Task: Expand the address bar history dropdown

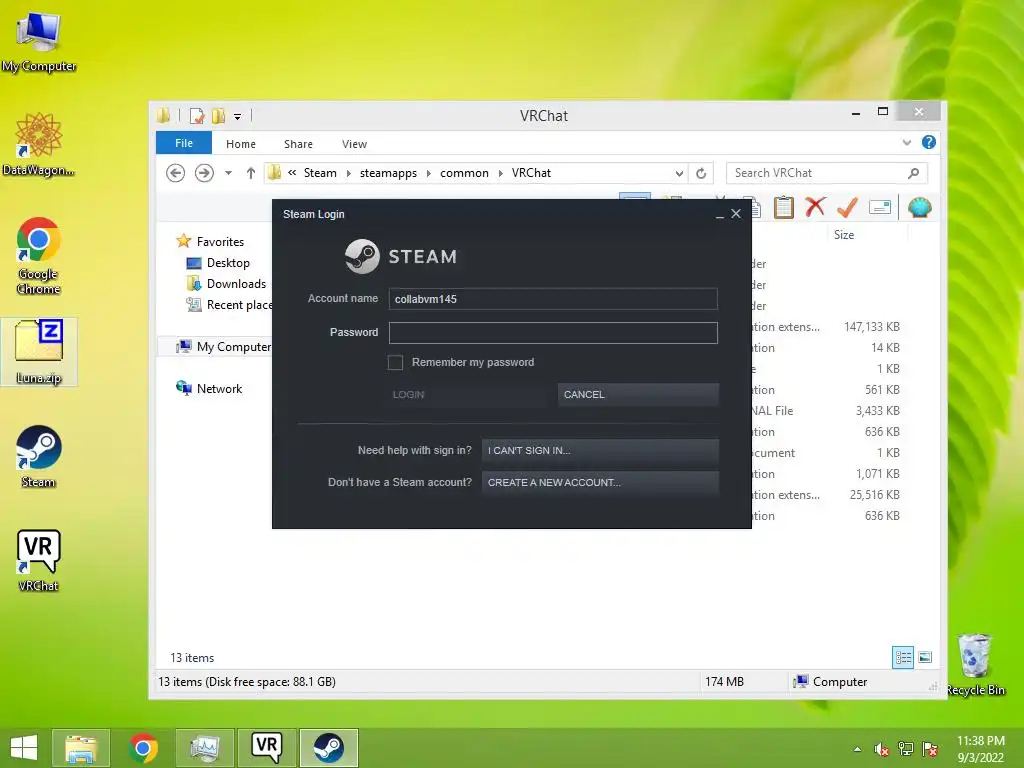Action: click(679, 173)
